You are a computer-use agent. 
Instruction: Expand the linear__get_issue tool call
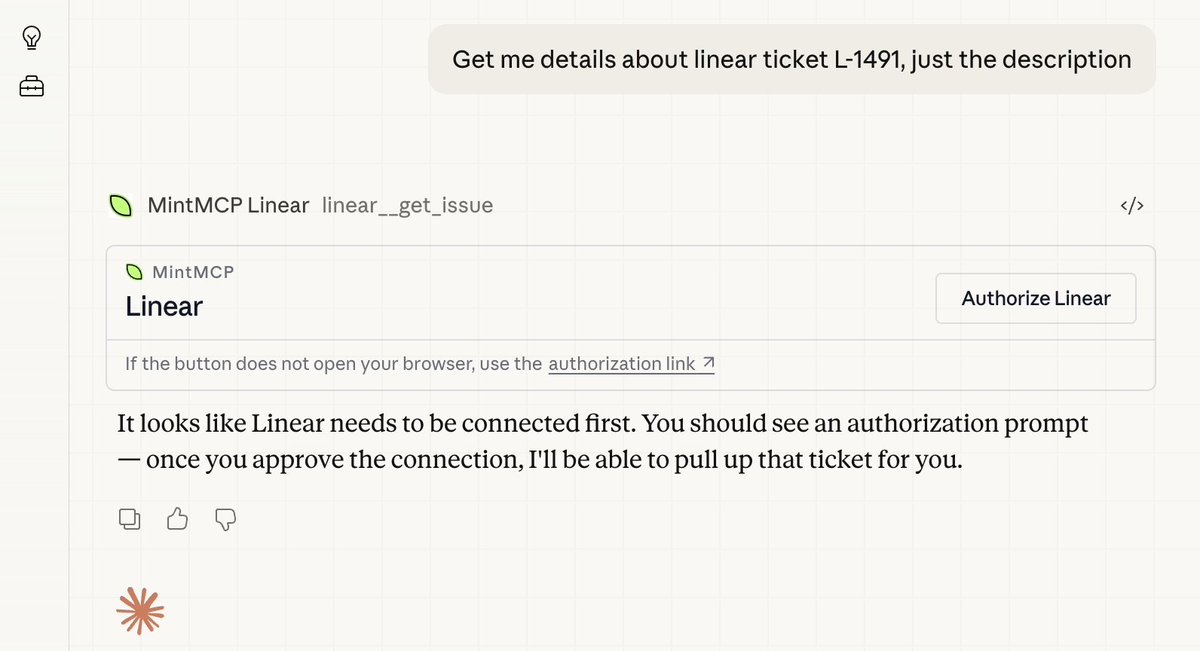click(407, 206)
